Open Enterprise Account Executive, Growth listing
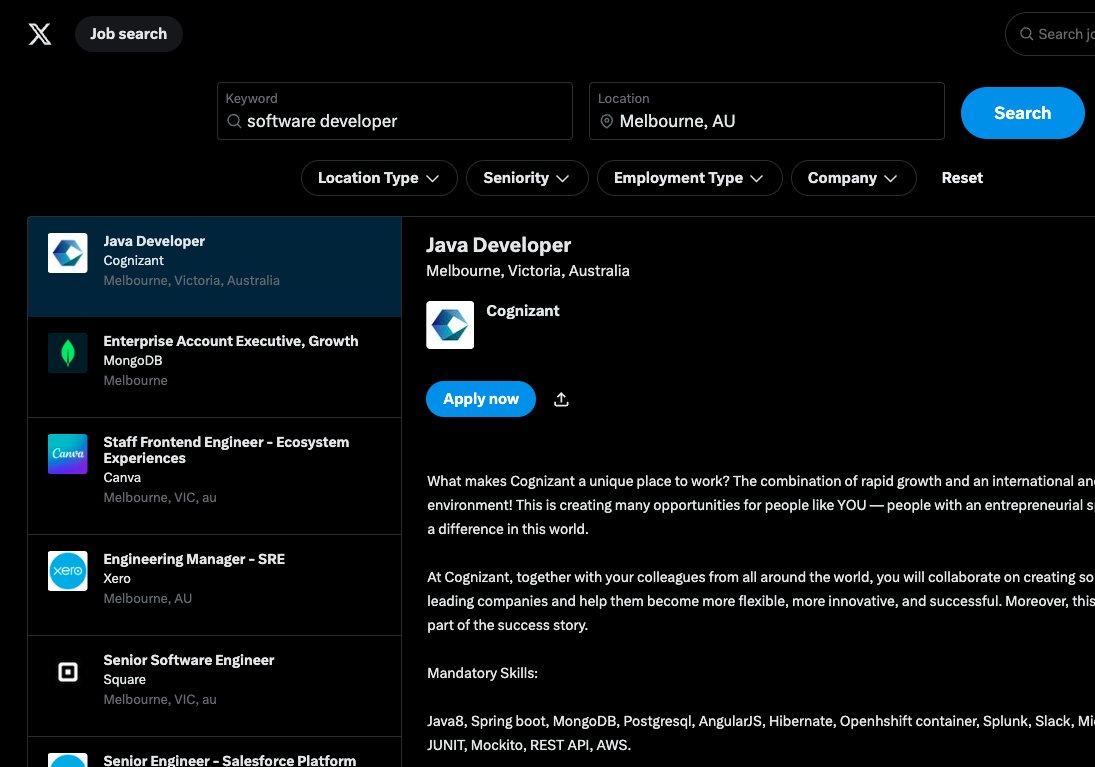The height and width of the screenshot is (767, 1095). pyautogui.click(x=214, y=367)
